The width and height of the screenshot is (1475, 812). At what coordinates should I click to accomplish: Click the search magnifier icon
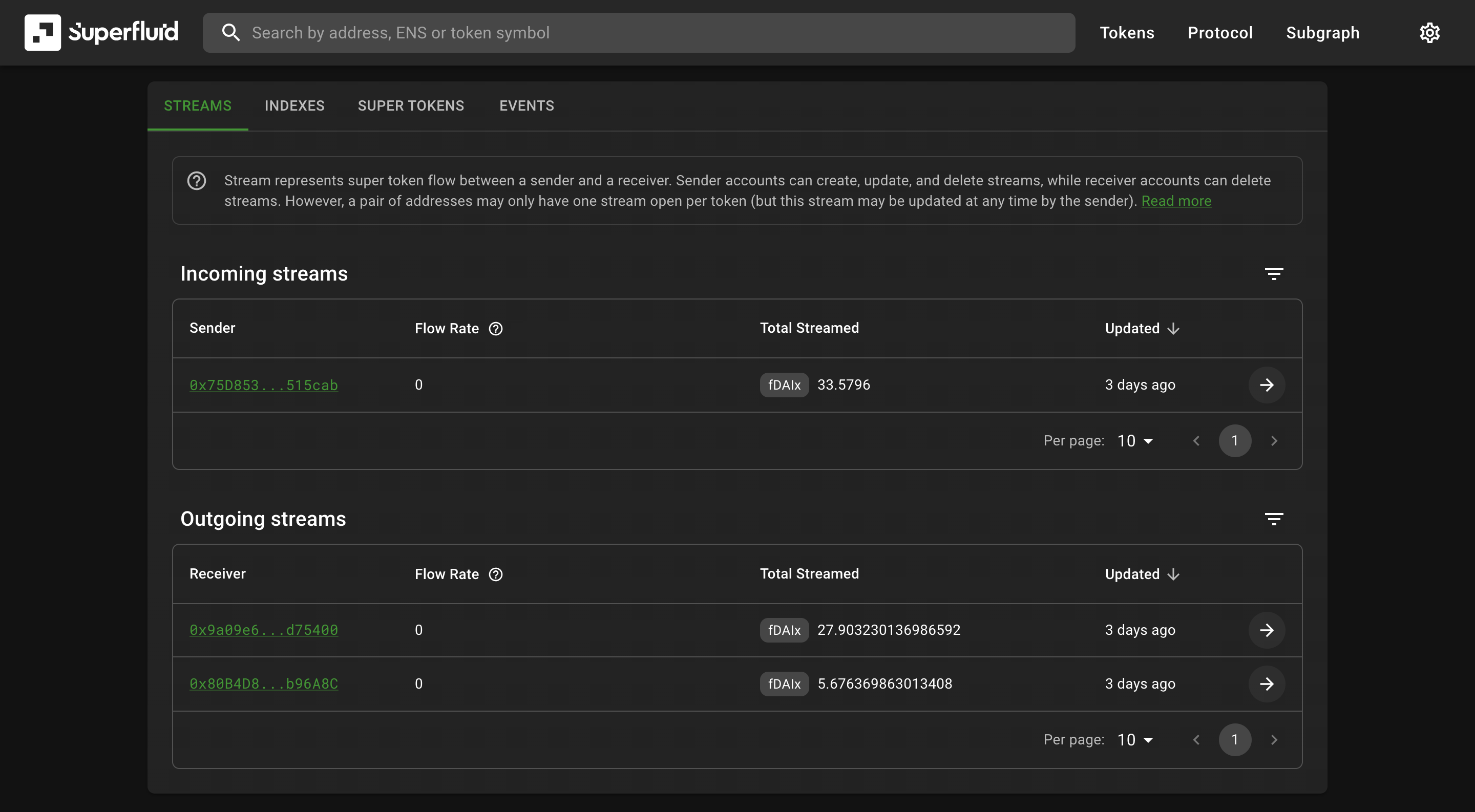pos(231,33)
